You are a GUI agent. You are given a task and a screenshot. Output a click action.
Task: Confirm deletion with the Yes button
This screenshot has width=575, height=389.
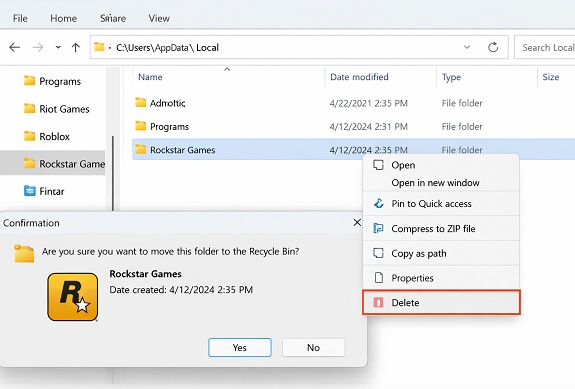pyautogui.click(x=240, y=347)
